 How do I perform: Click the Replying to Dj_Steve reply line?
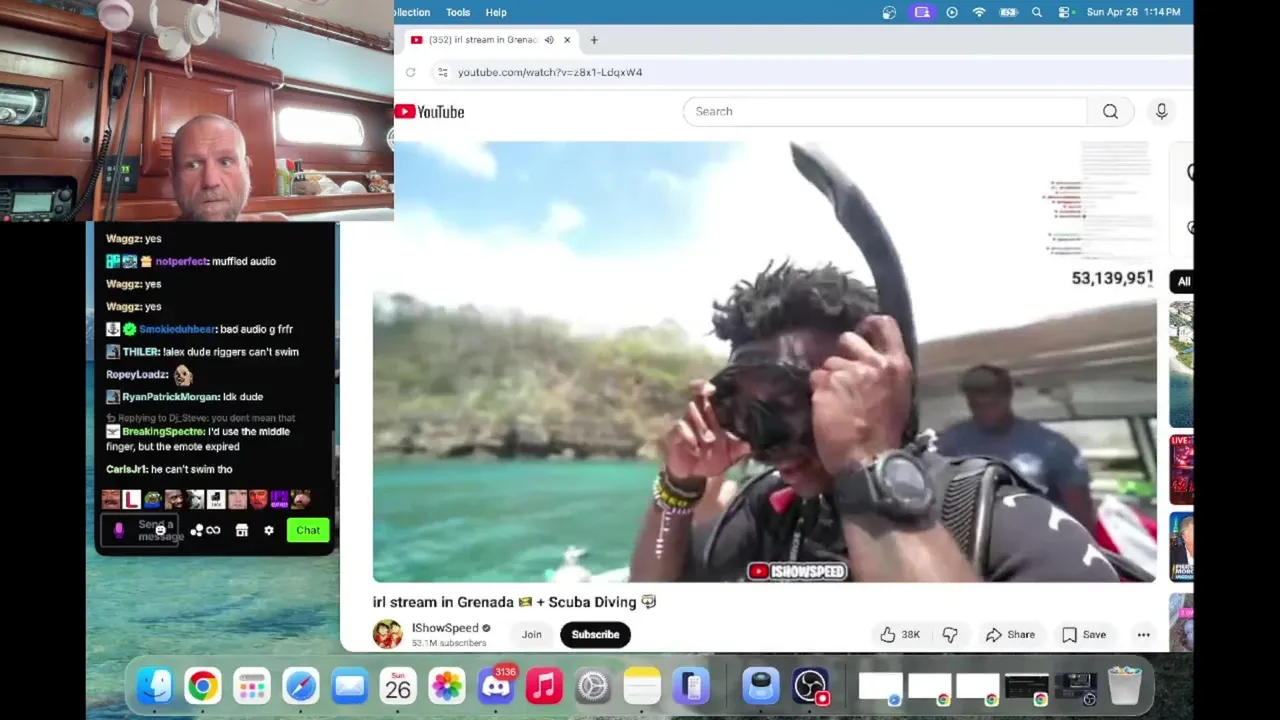point(201,418)
